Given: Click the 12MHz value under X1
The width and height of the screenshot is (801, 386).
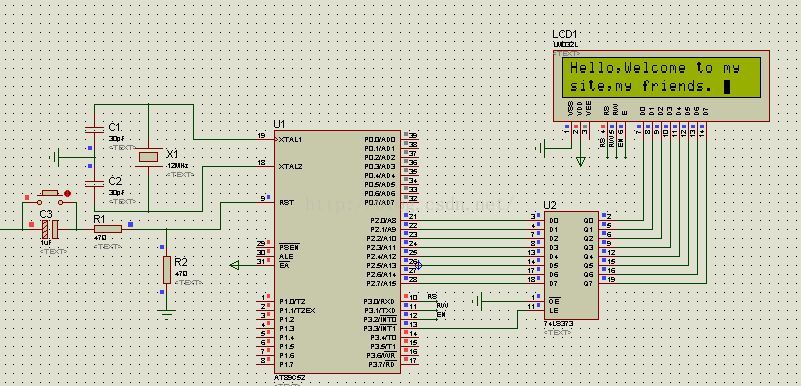Looking at the screenshot, I should click(x=177, y=166).
